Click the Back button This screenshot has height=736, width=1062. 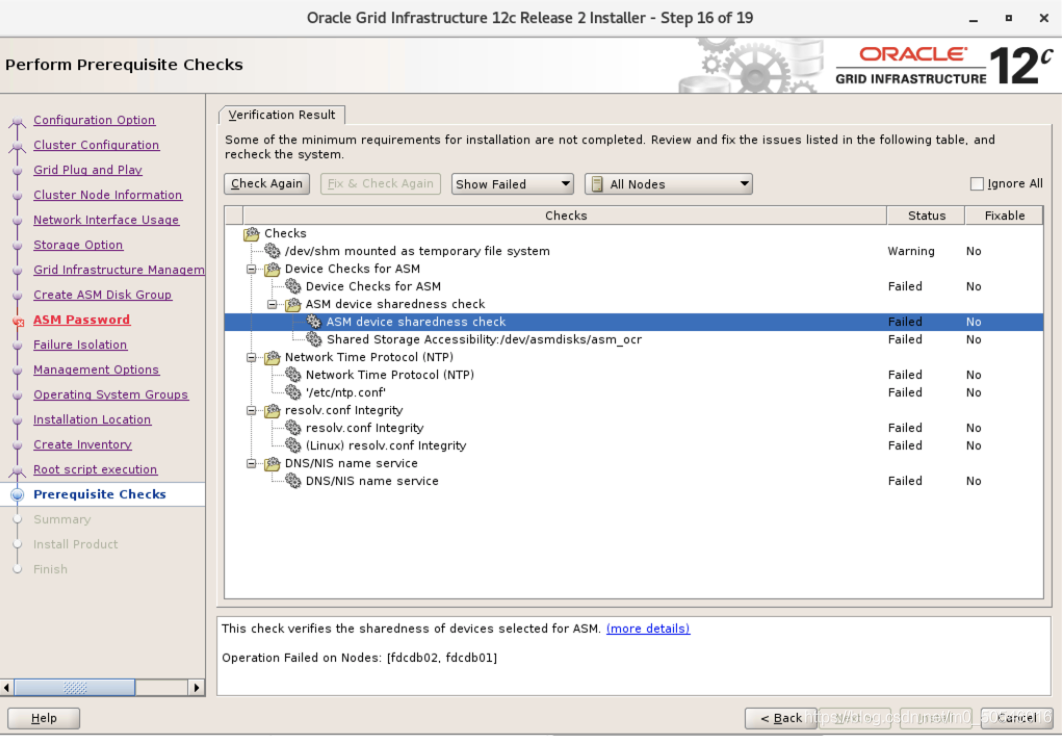click(x=781, y=718)
